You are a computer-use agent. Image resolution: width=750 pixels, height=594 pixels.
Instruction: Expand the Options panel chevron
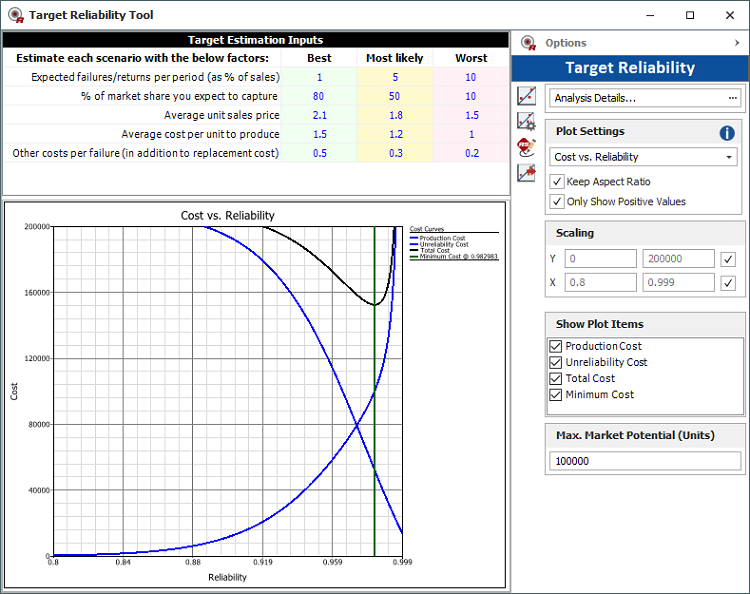pyautogui.click(x=737, y=43)
